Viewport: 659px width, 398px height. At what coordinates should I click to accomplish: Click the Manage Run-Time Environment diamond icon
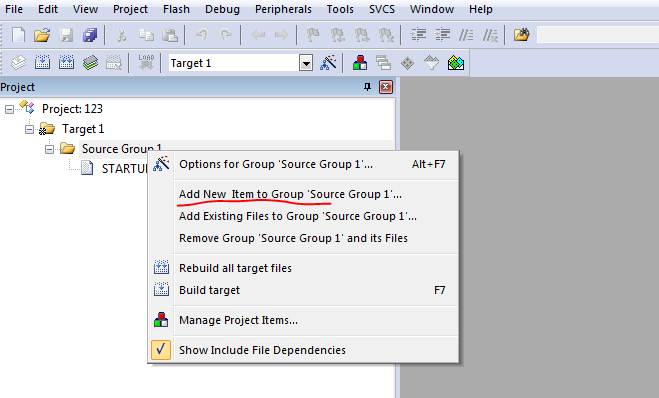pos(407,63)
